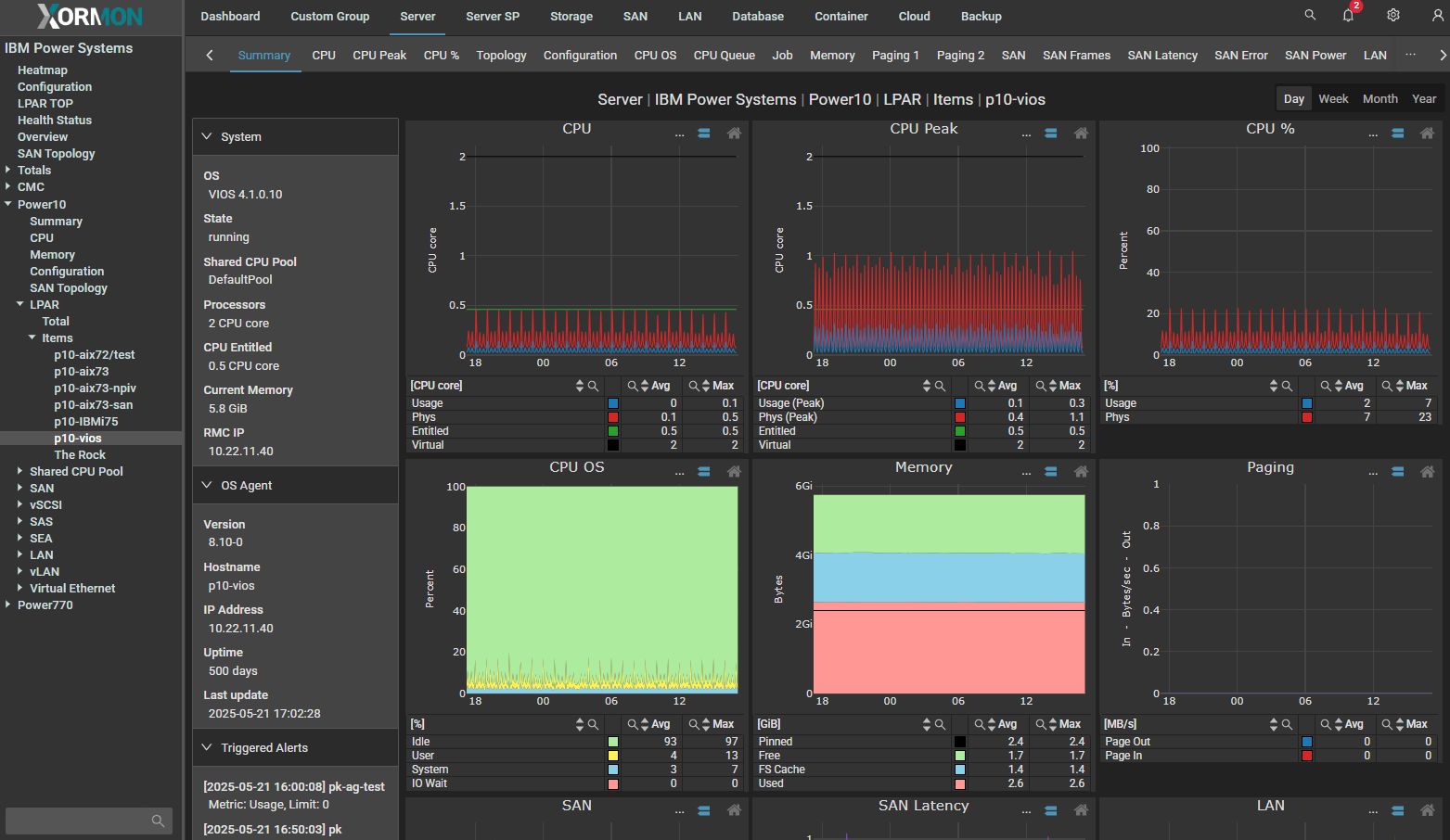
Task: Open the overflow ellipsis in the tab bar
Action: [x=1410, y=55]
